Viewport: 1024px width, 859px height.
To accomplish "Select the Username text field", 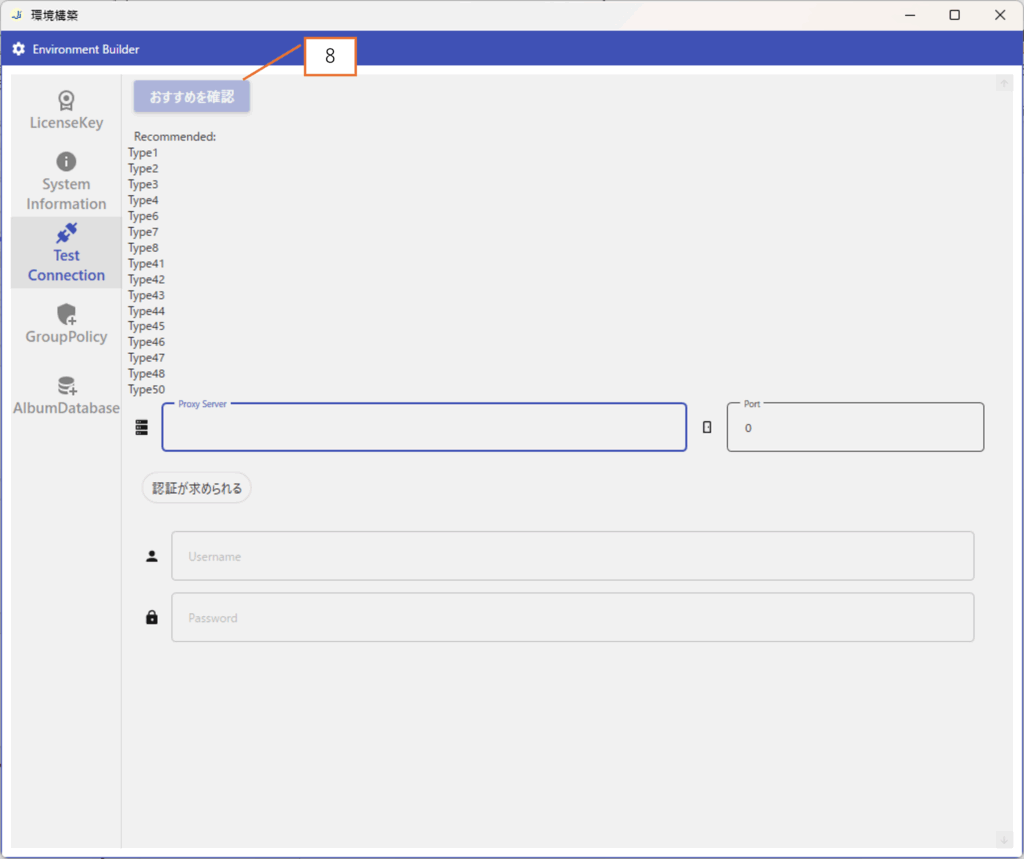I will (x=572, y=556).
